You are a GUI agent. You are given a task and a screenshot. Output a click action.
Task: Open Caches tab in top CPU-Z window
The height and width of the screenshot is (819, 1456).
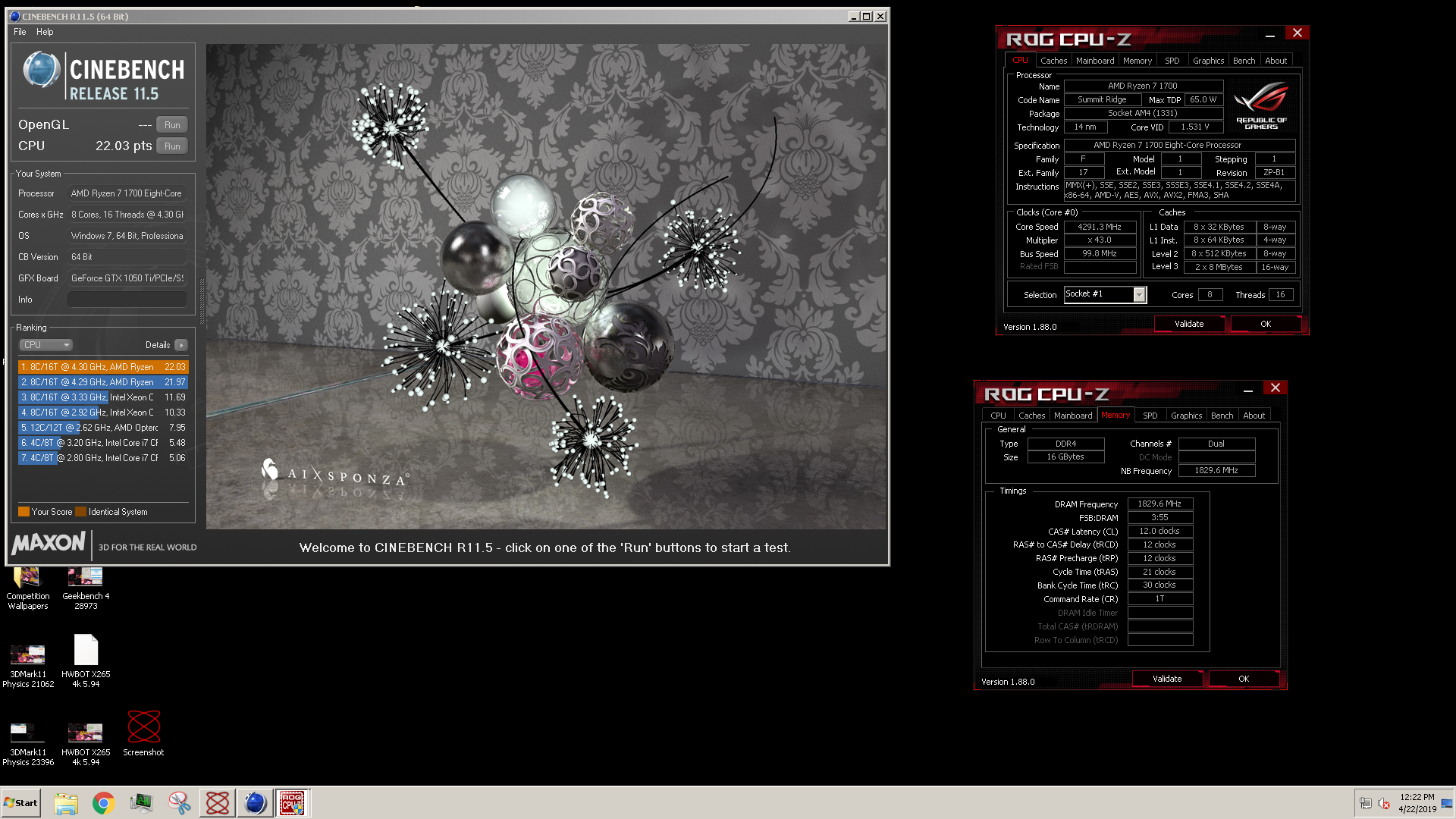1053,61
